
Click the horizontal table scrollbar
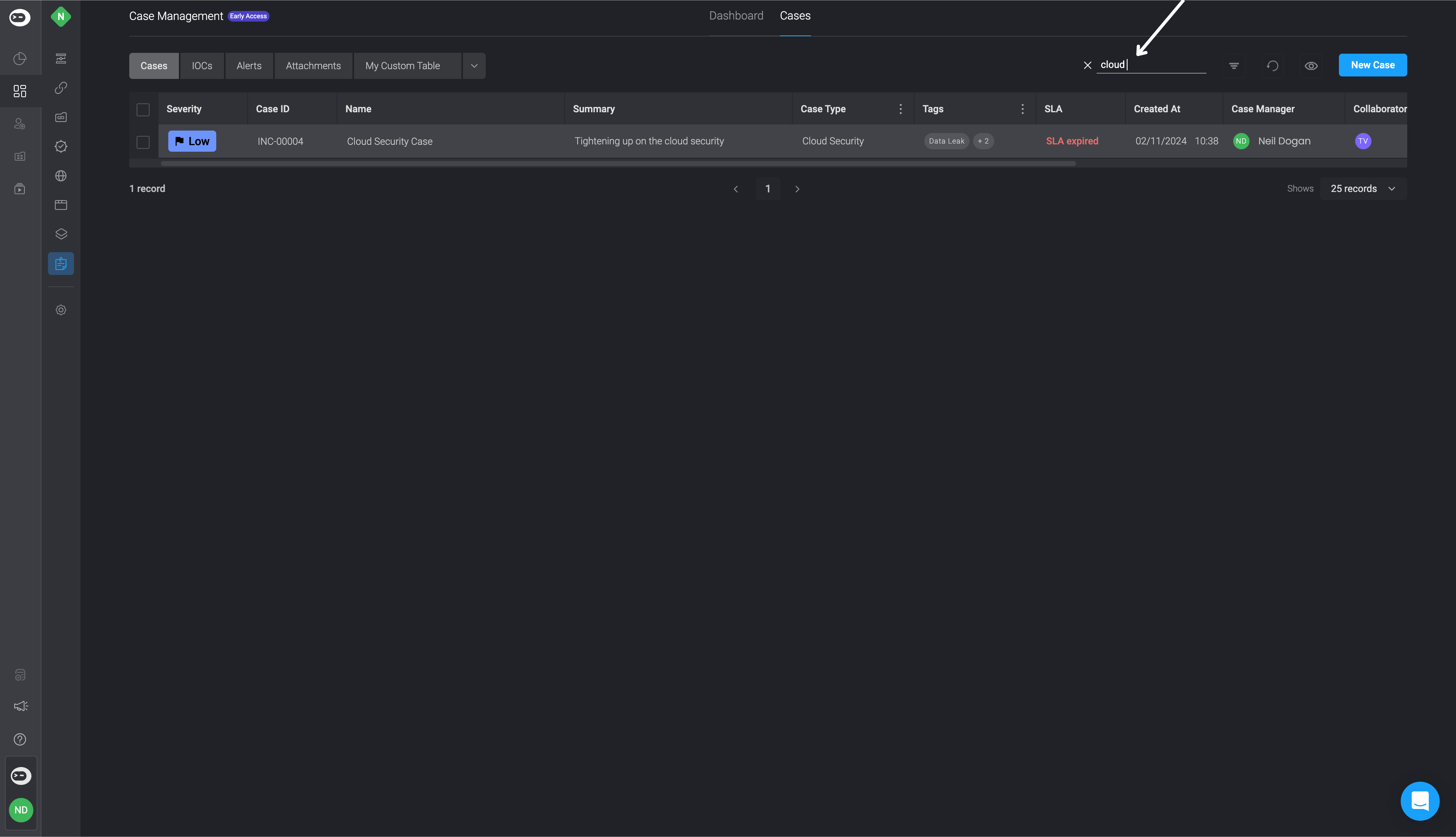pyautogui.click(x=617, y=163)
